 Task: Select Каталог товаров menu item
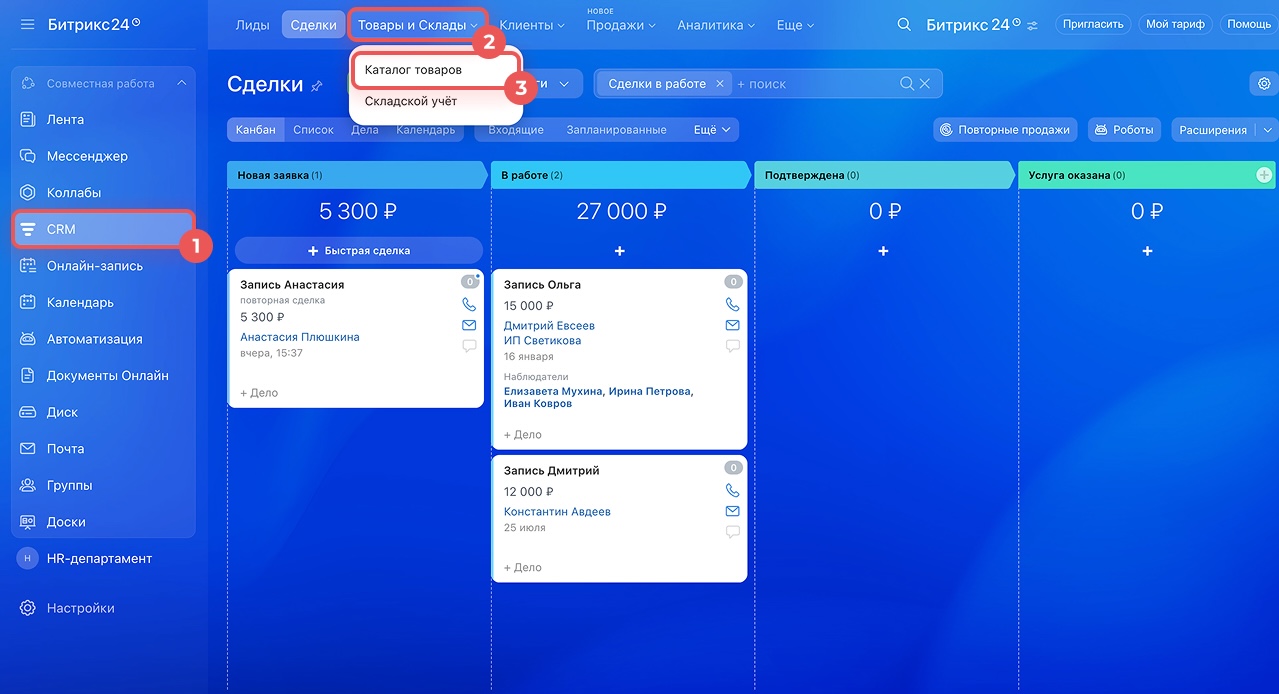point(413,71)
